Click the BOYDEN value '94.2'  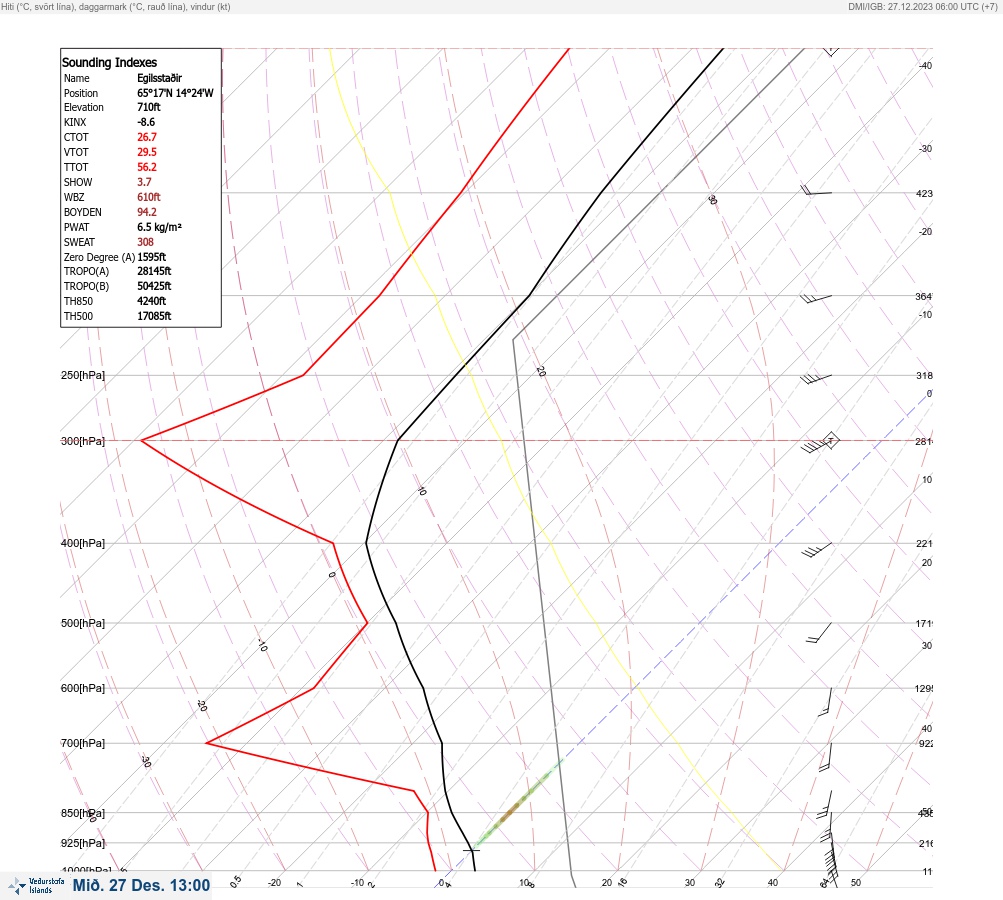[x=146, y=212]
